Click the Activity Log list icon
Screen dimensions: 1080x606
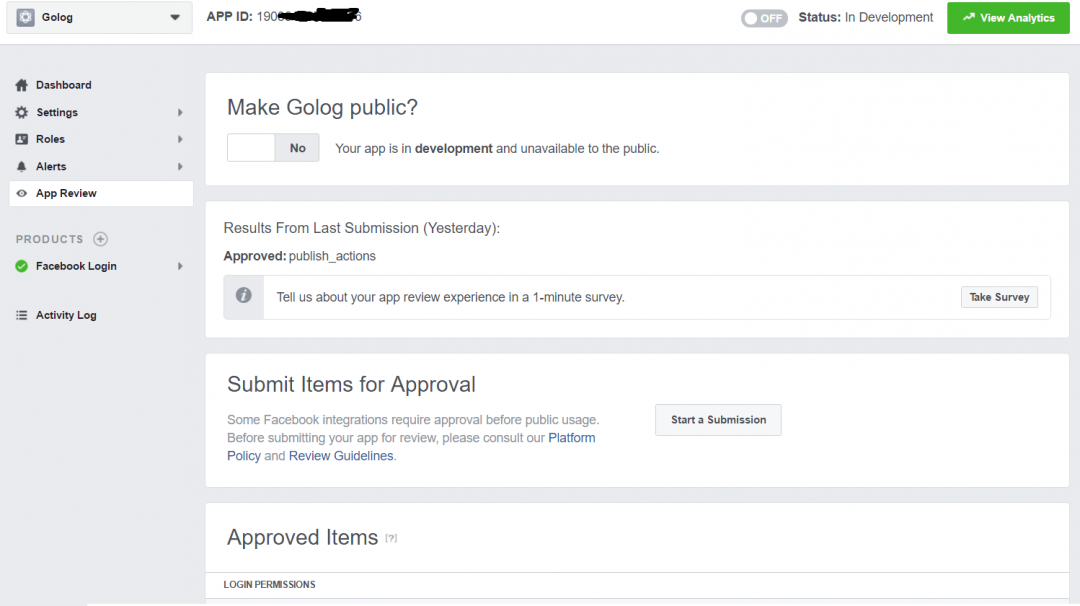pyautogui.click(x=22, y=315)
